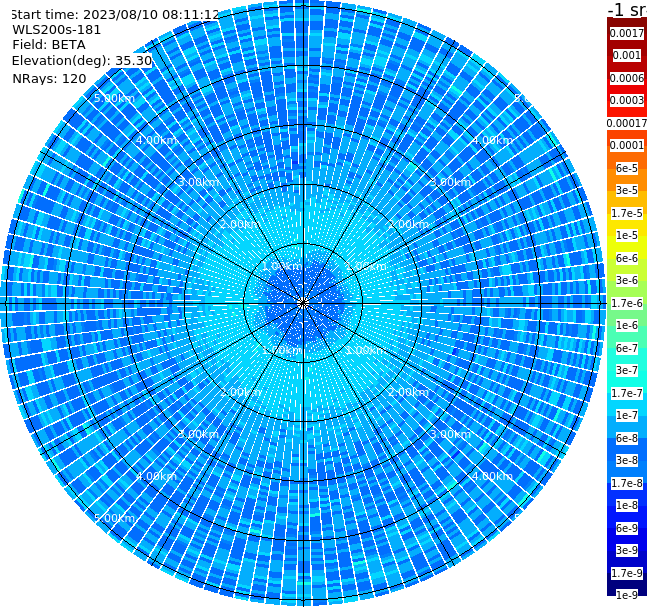Click the lower-right 2.00km range label
647x607 pixels.
point(409,392)
